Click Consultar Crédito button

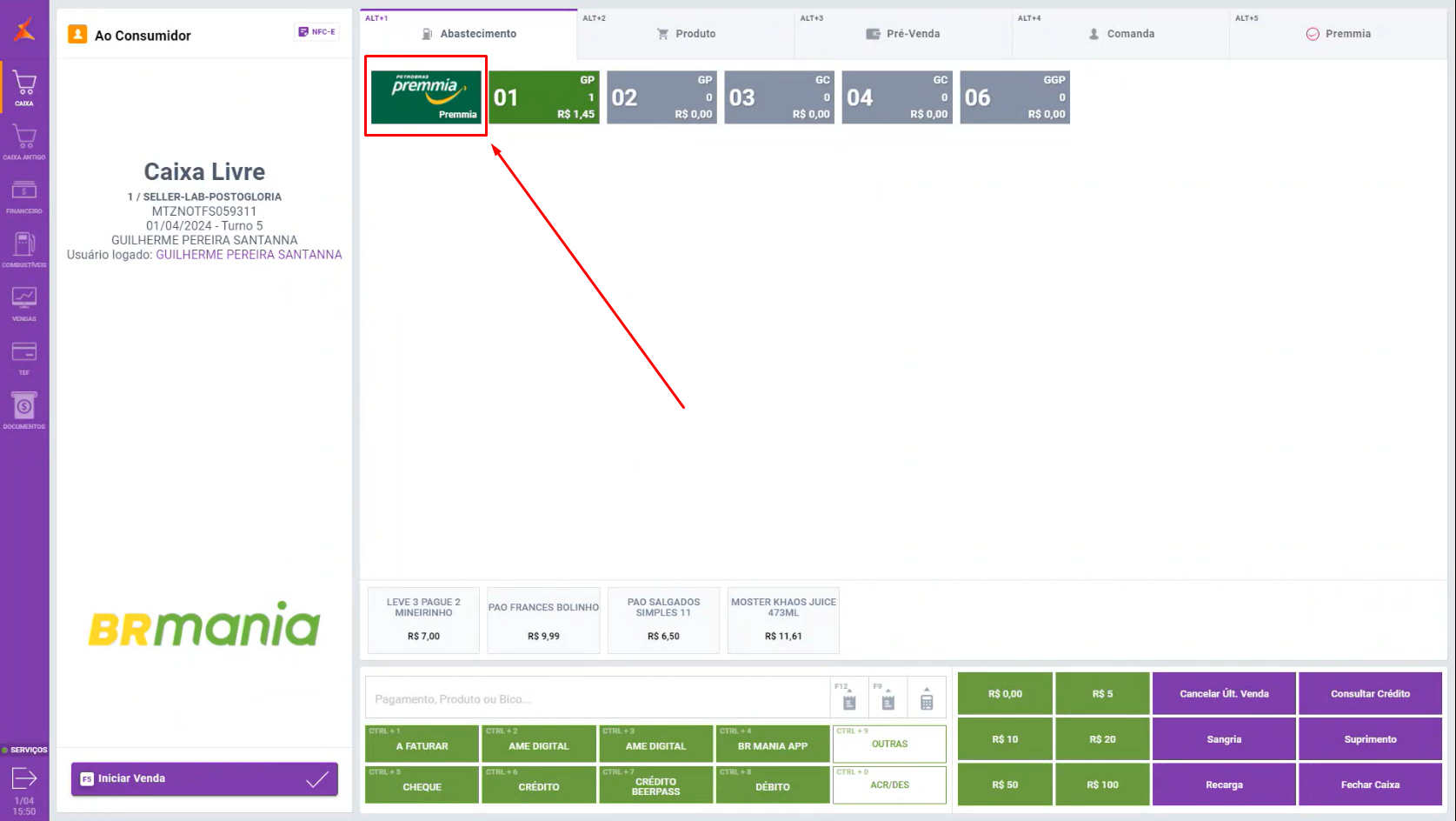[x=1370, y=693]
